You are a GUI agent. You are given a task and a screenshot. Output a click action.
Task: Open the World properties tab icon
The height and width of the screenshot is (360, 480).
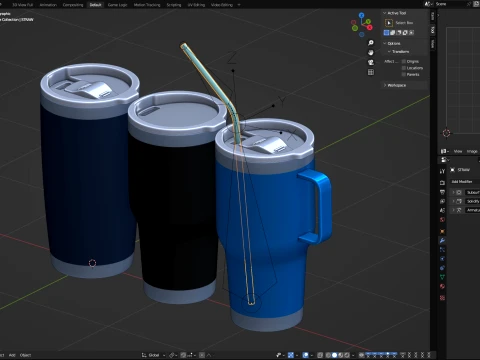(442, 220)
